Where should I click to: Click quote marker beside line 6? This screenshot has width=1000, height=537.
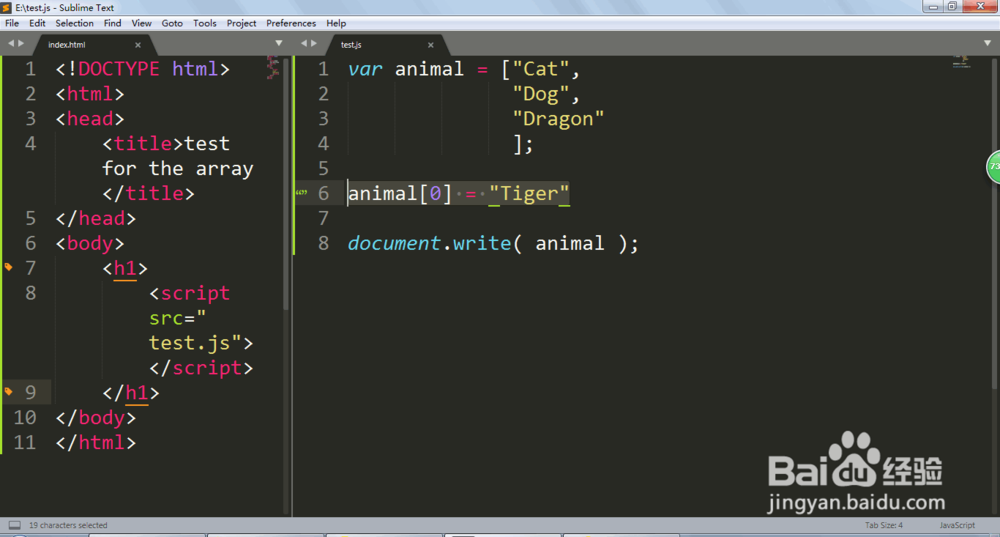tap(302, 193)
